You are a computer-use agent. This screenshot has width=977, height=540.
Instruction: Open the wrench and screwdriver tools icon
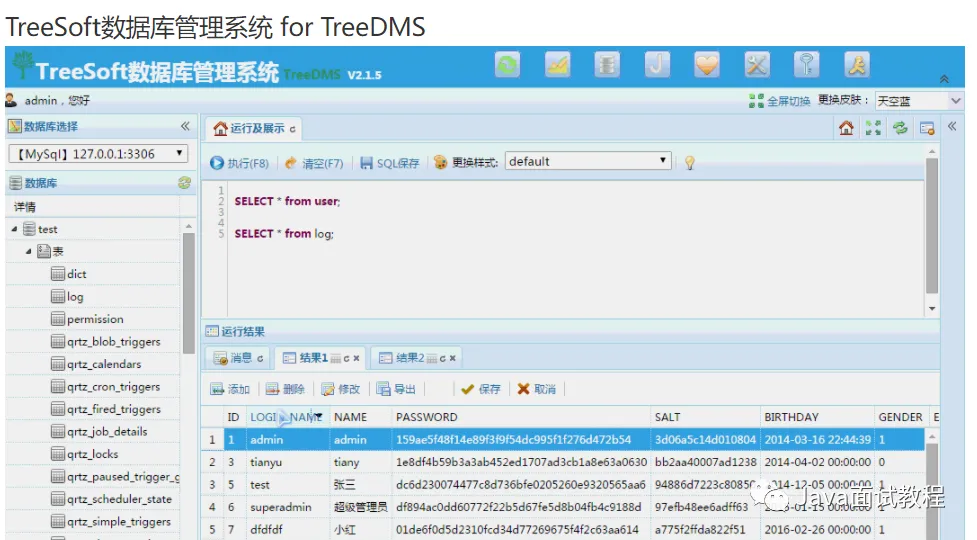(756, 65)
